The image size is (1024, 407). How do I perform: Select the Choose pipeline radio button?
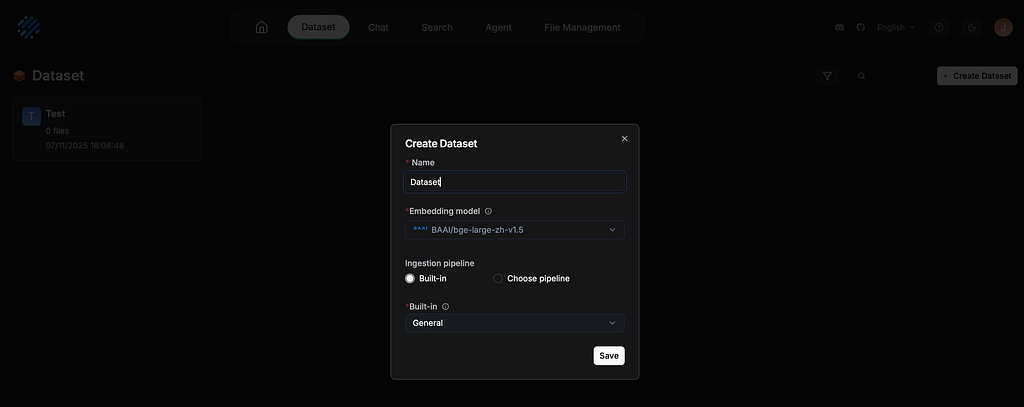point(498,278)
